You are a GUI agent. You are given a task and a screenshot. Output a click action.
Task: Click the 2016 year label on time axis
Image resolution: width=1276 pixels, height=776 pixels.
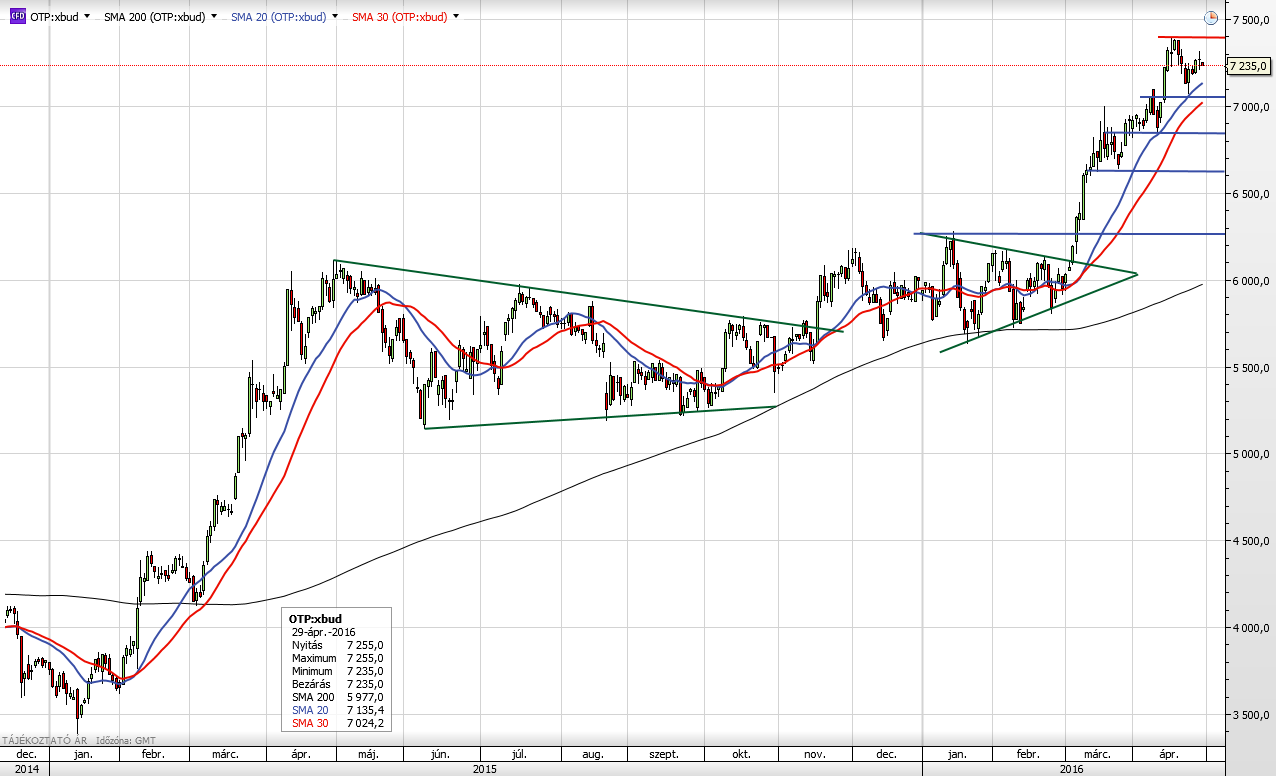[x=1071, y=769]
